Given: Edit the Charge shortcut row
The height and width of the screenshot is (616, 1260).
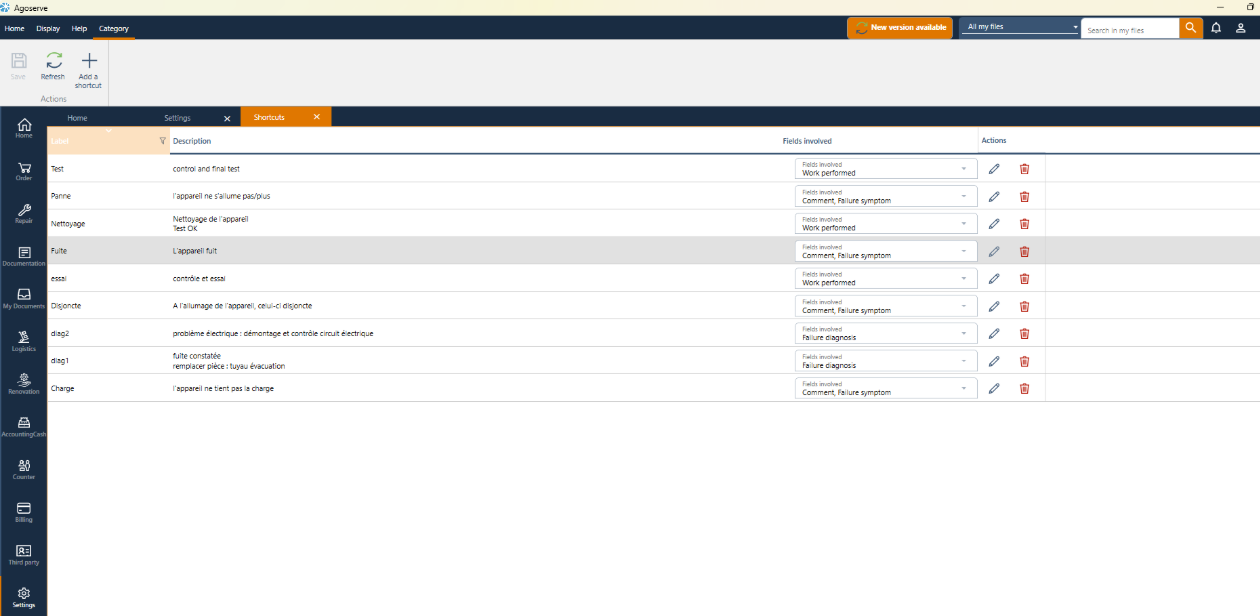Looking at the screenshot, I should point(994,388).
